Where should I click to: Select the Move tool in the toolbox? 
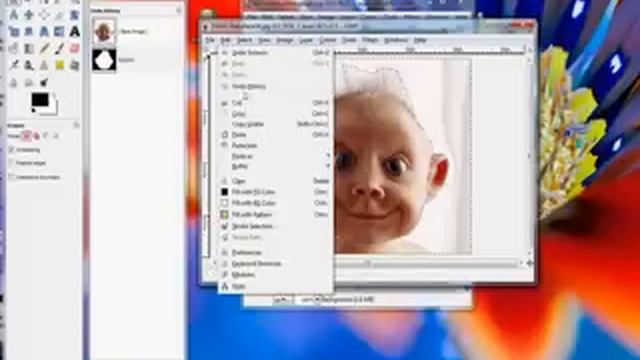[x=29, y=15]
